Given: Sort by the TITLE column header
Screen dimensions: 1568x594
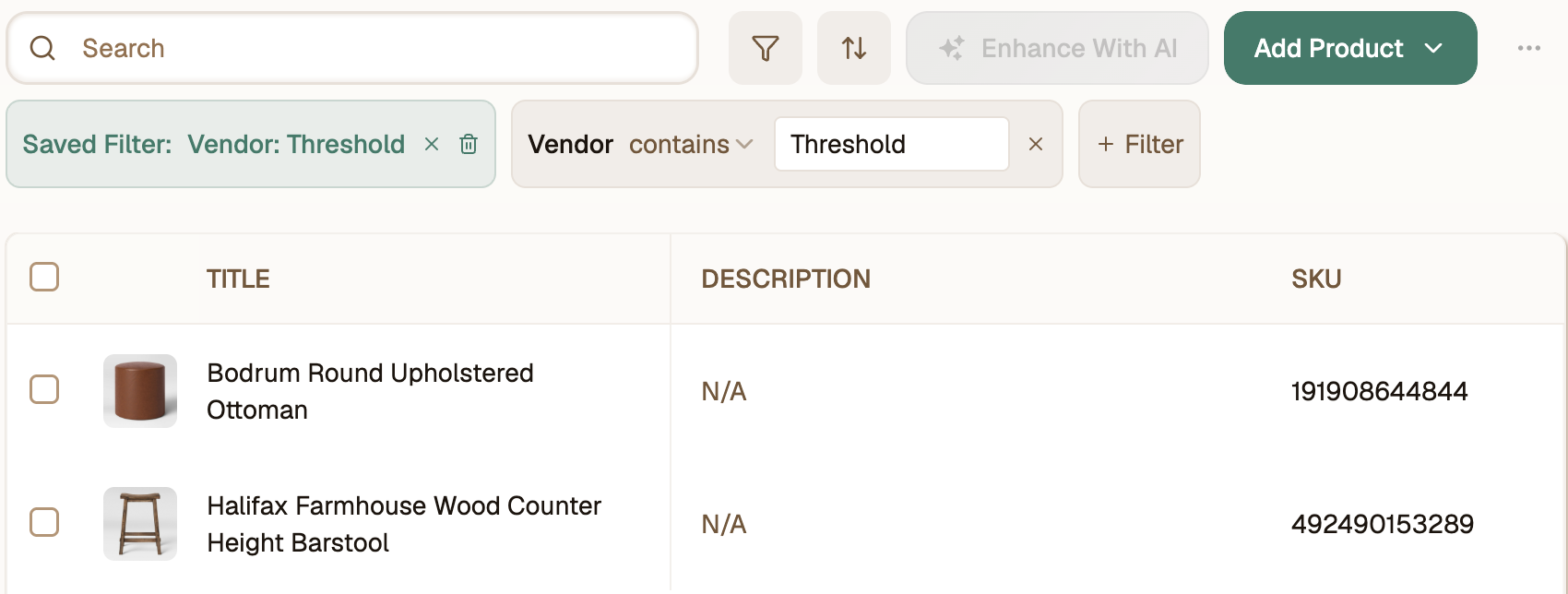Looking at the screenshot, I should (238, 279).
